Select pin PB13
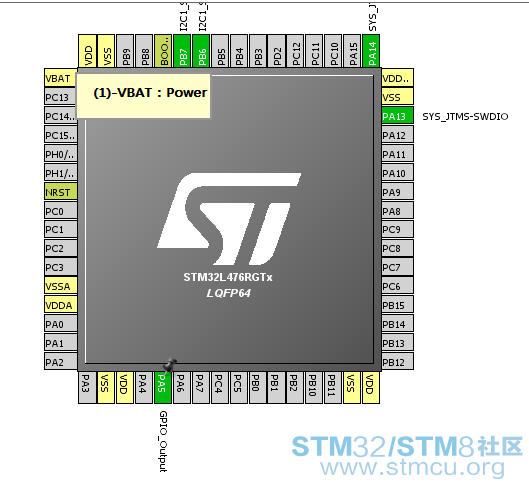The image size is (529, 492). tap(397, 343)
